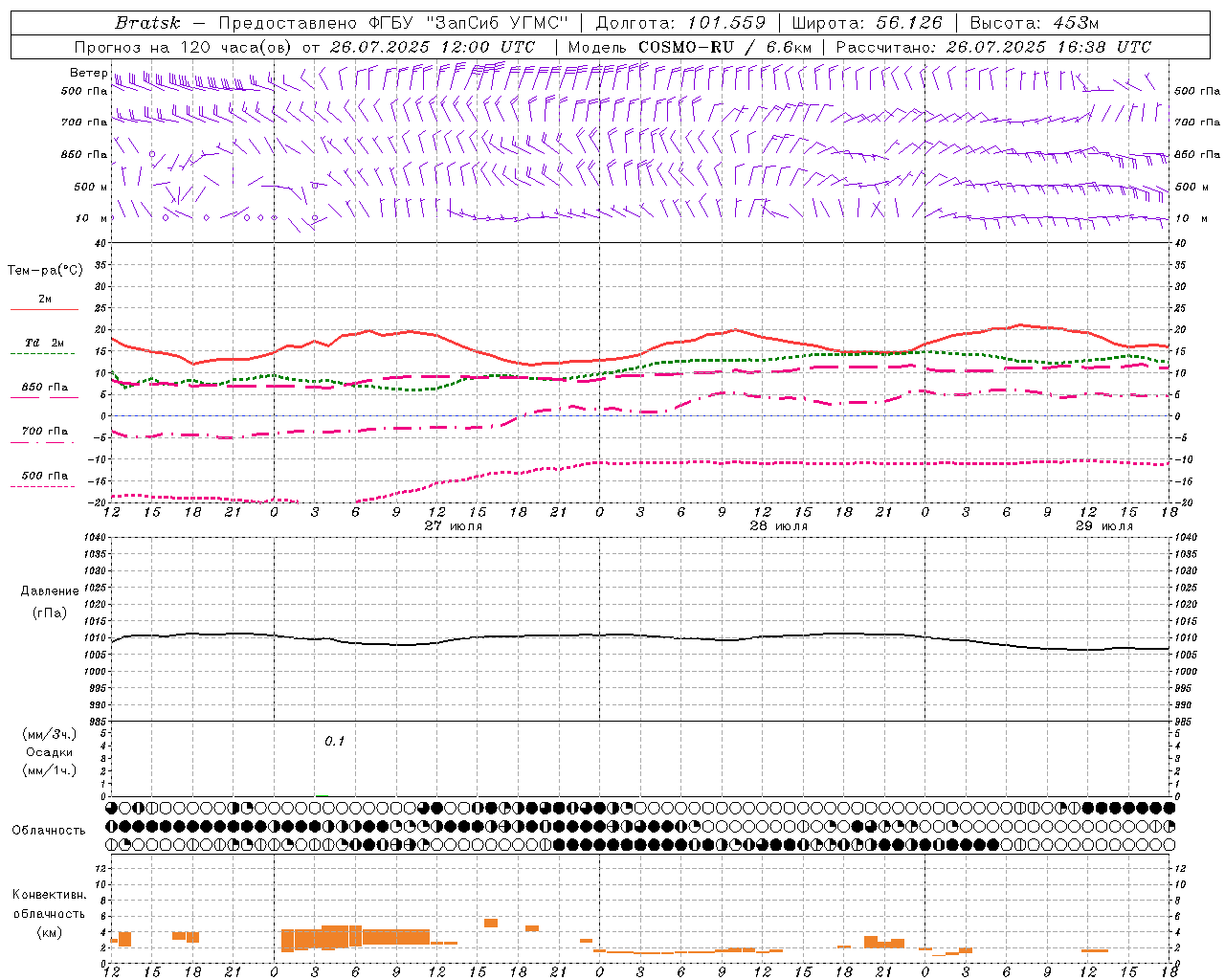
Task: Click the 27 июля date label
Action: click(454, 525)
